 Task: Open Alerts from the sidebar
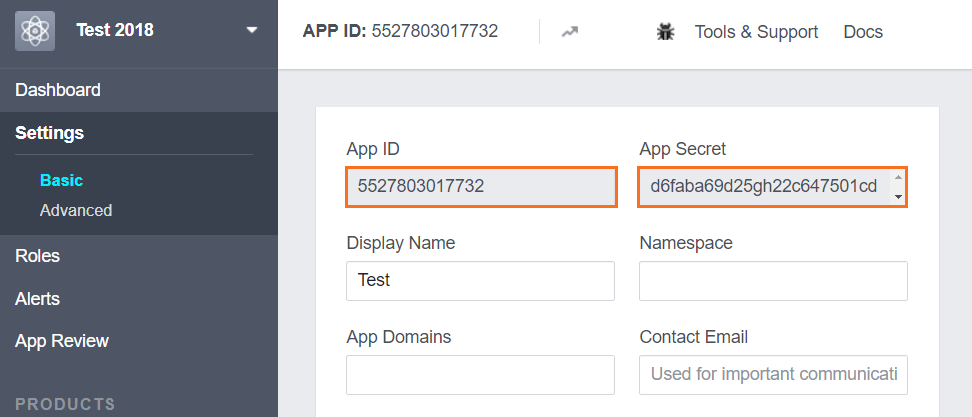pyautogui.click(x=38, y=299)
